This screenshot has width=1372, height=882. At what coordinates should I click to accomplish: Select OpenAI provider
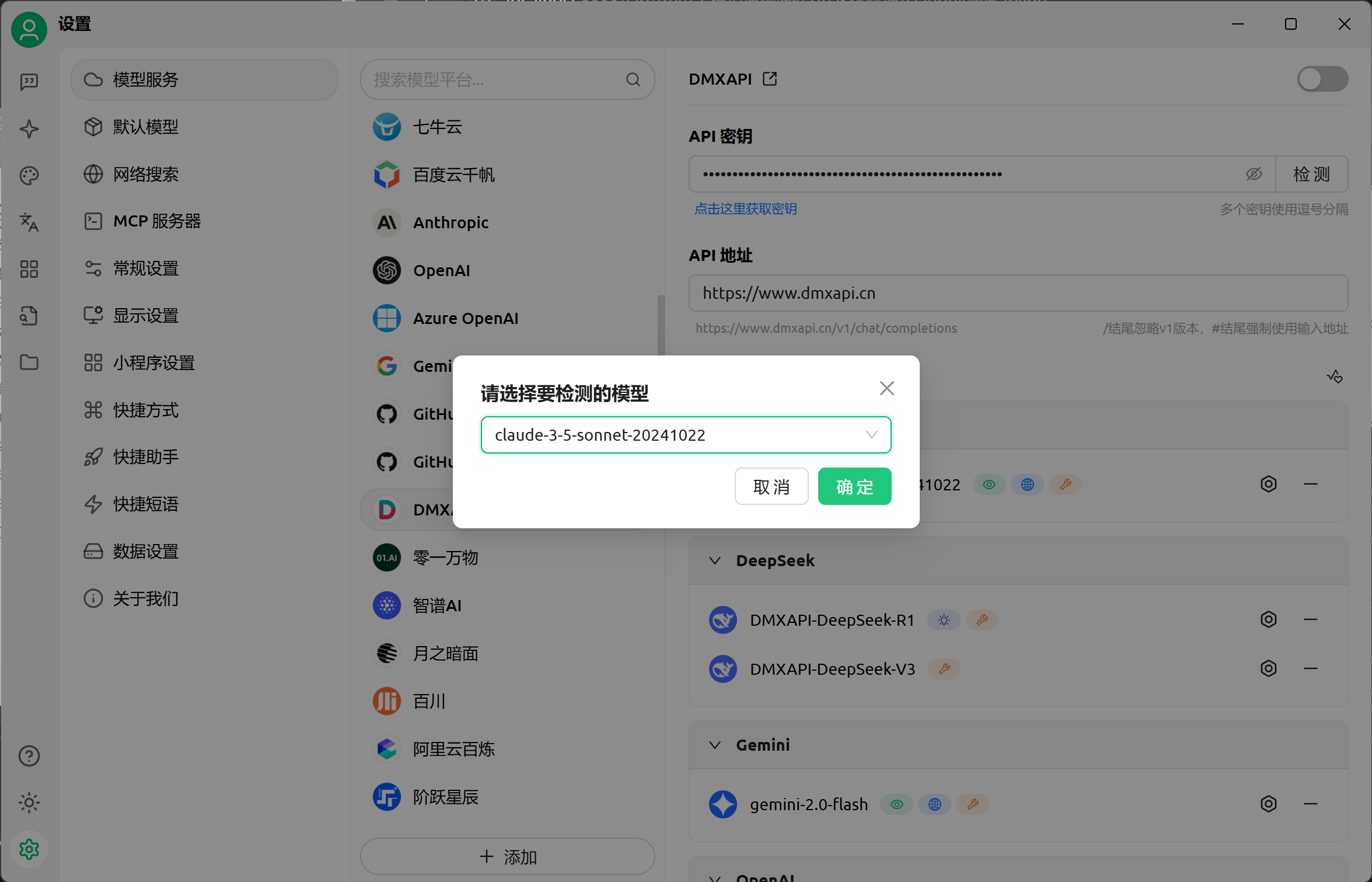click(x=508, y=270)
